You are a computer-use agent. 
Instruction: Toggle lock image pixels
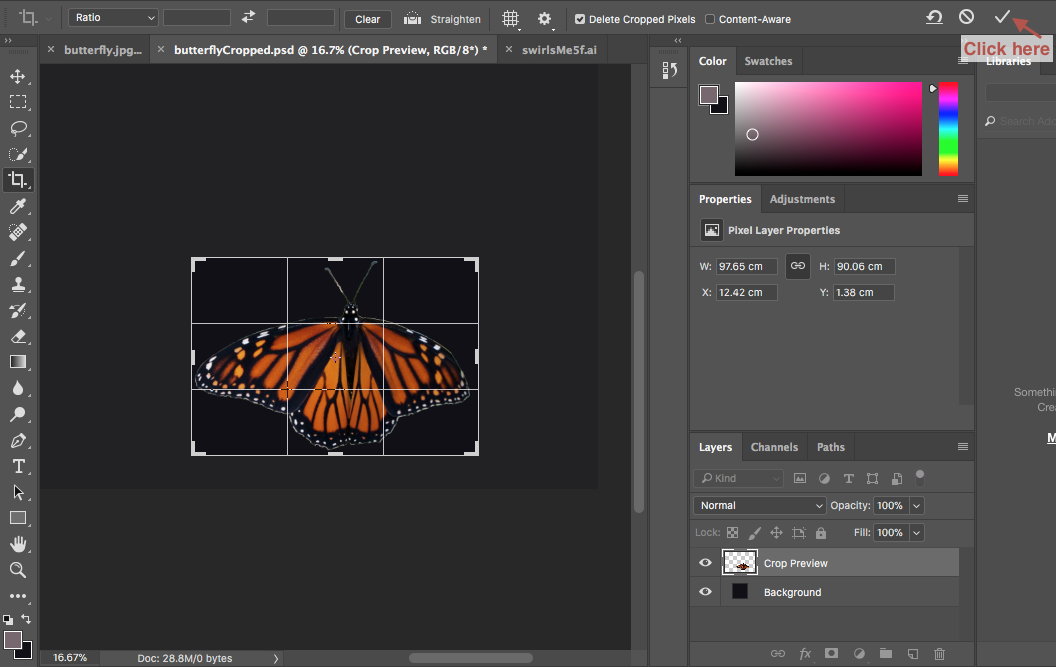point(755,533)
